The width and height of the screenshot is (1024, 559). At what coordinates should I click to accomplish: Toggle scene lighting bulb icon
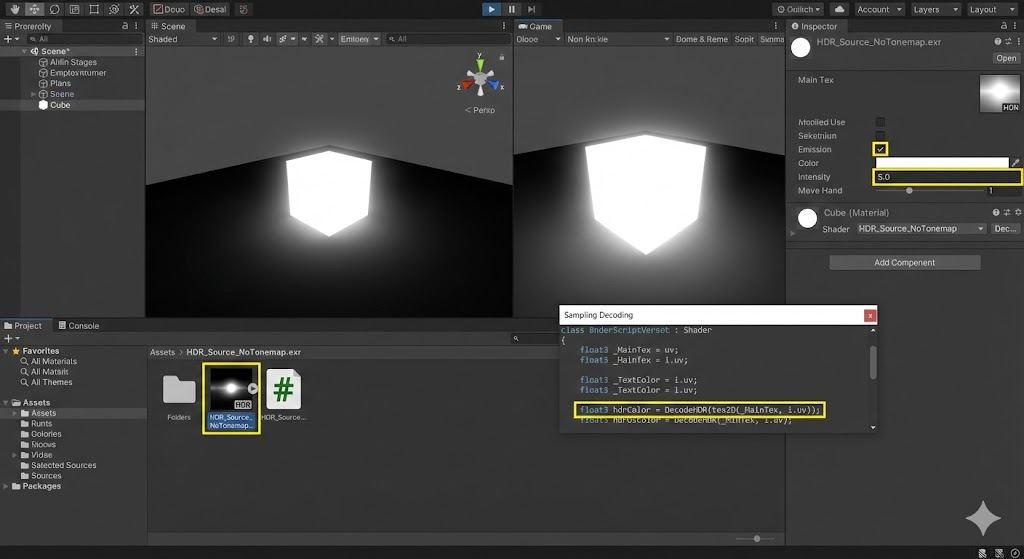click(250, 39)
